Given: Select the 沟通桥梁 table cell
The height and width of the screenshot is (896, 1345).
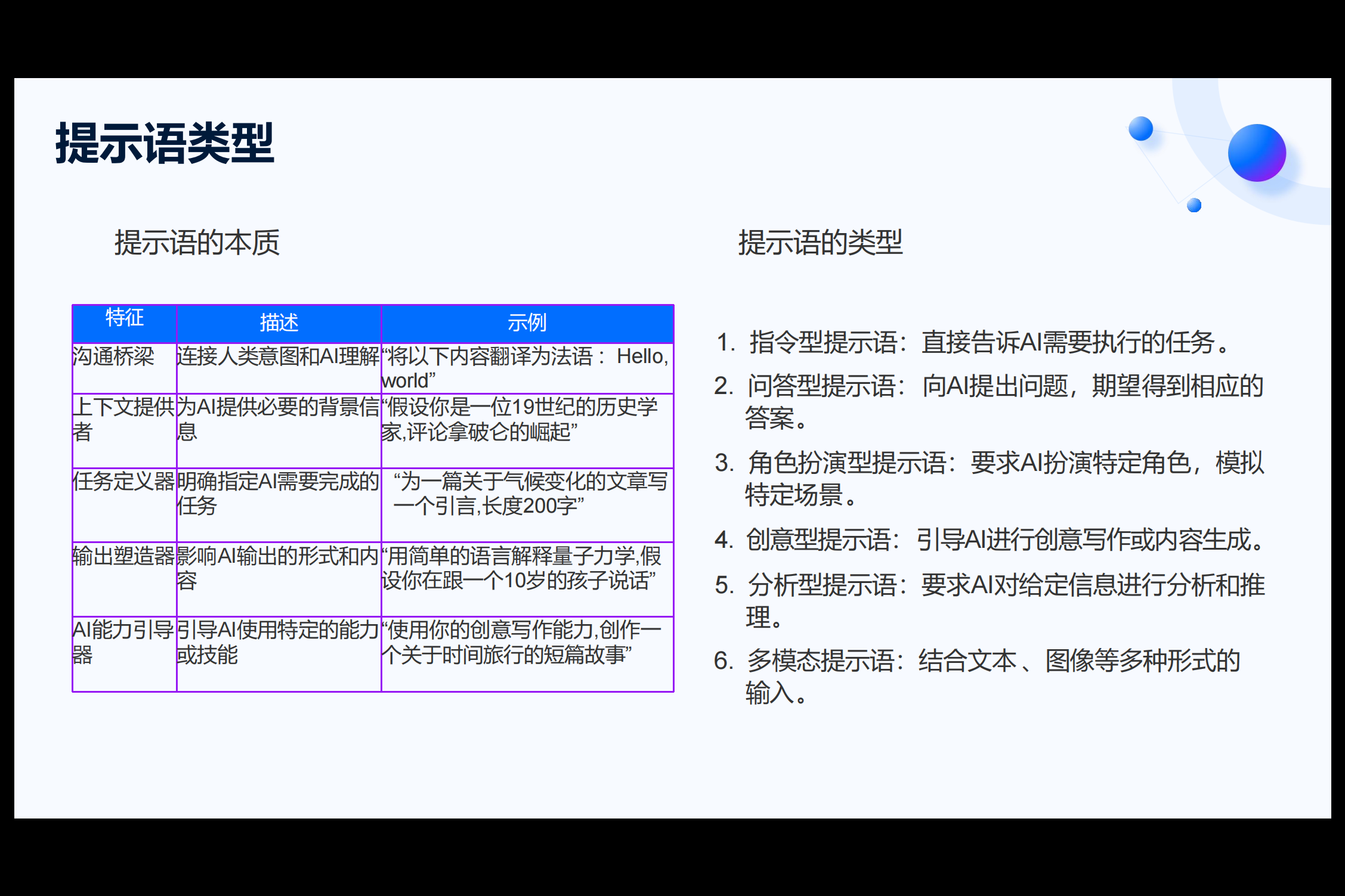Looking at the screenshot, I should 113,356.
